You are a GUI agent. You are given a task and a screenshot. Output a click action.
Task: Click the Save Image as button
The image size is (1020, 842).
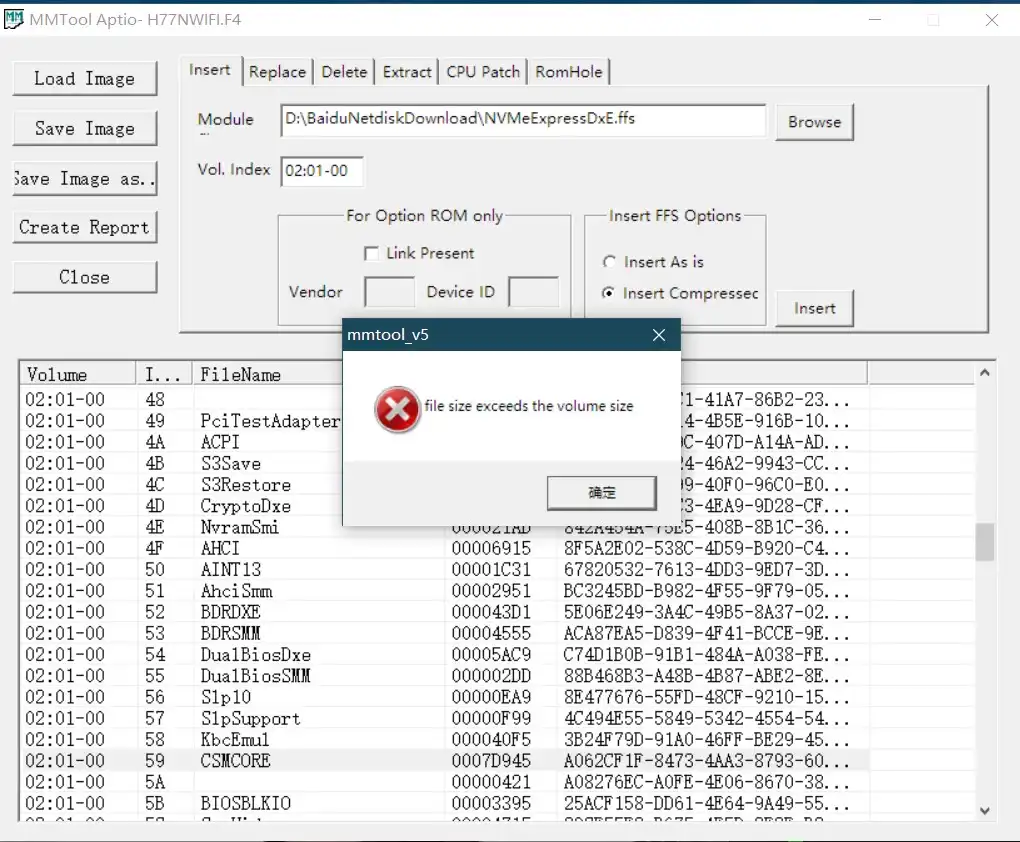(x=84, y=178)
